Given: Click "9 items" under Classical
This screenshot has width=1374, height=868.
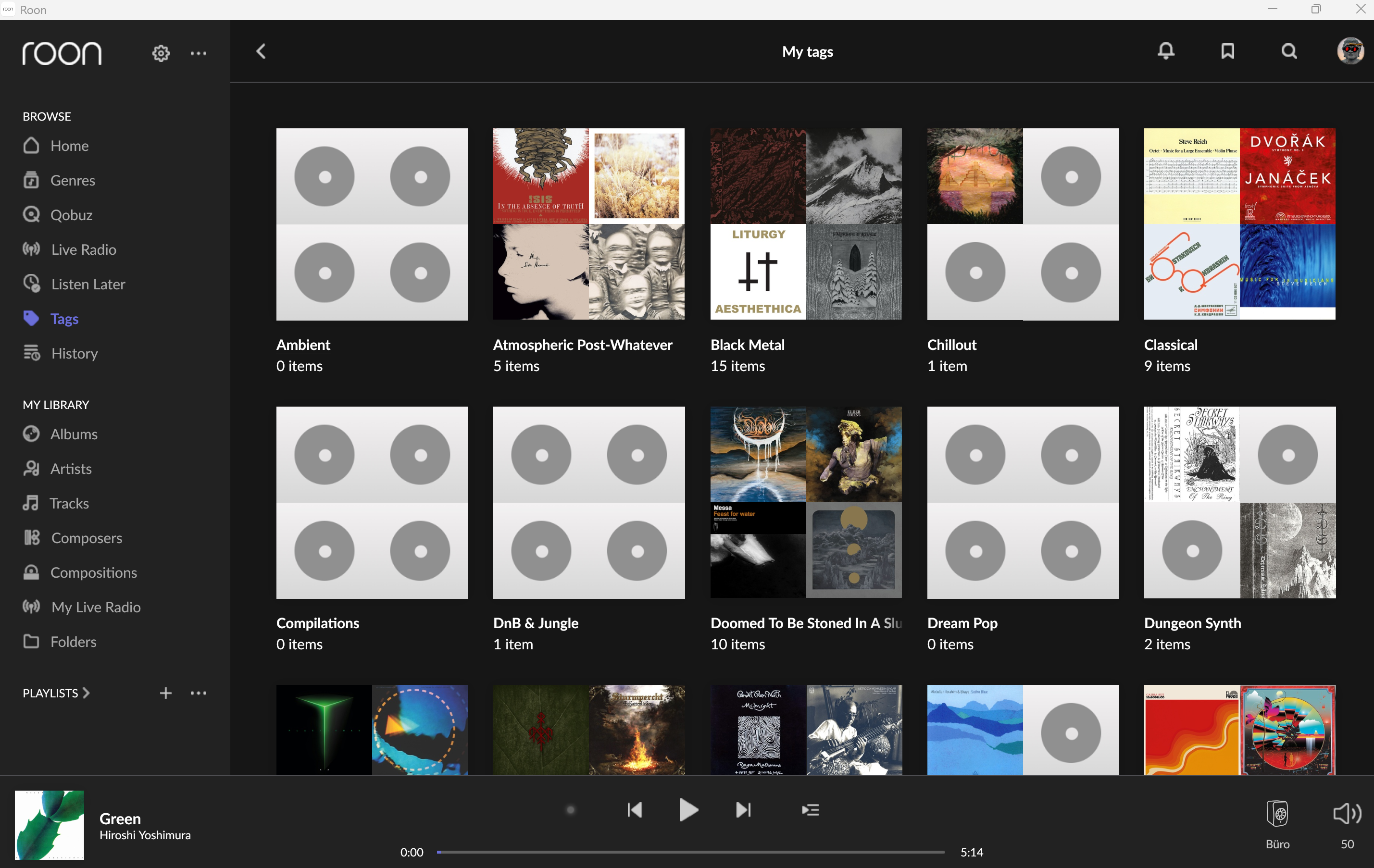Looking at the screenshot, I should point(1167,366).
